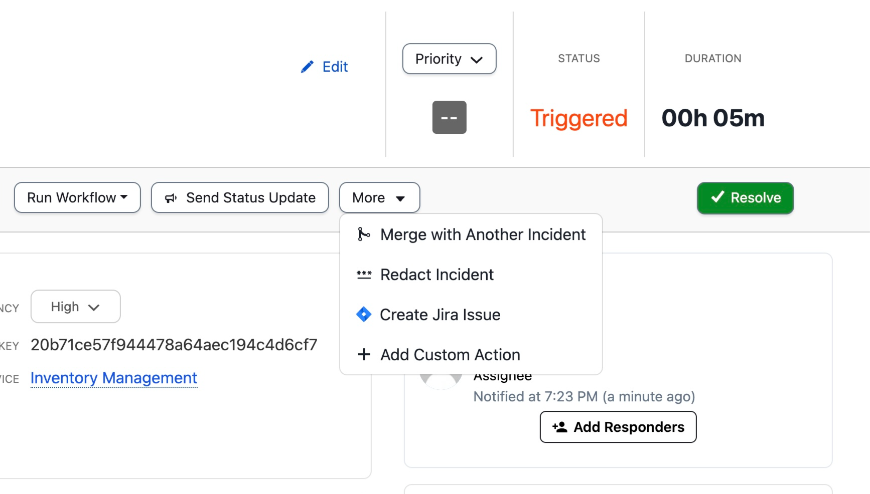Click the Notified at 7:23 PM timestamp
The width and height of the screenshot is (870, 494).
click(583, 397)
